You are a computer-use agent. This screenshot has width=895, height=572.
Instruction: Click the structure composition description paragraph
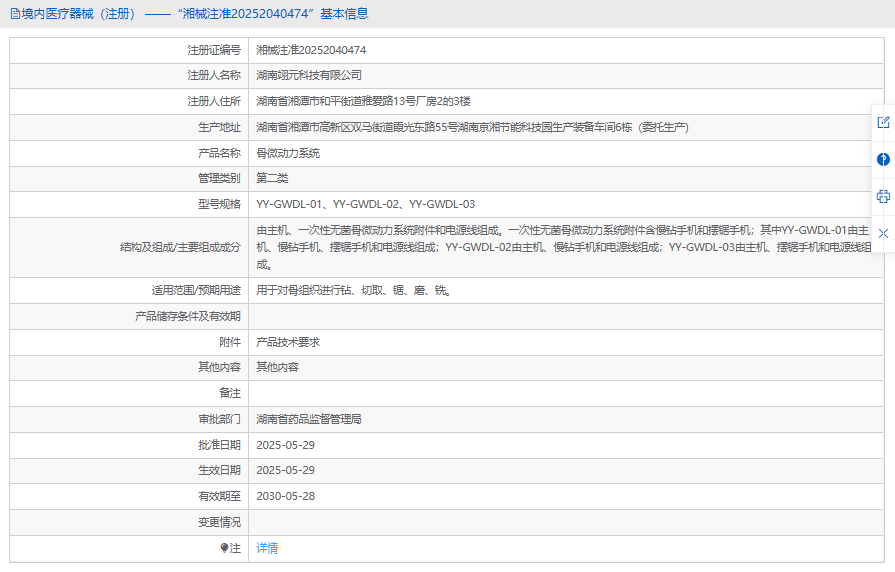563,247
